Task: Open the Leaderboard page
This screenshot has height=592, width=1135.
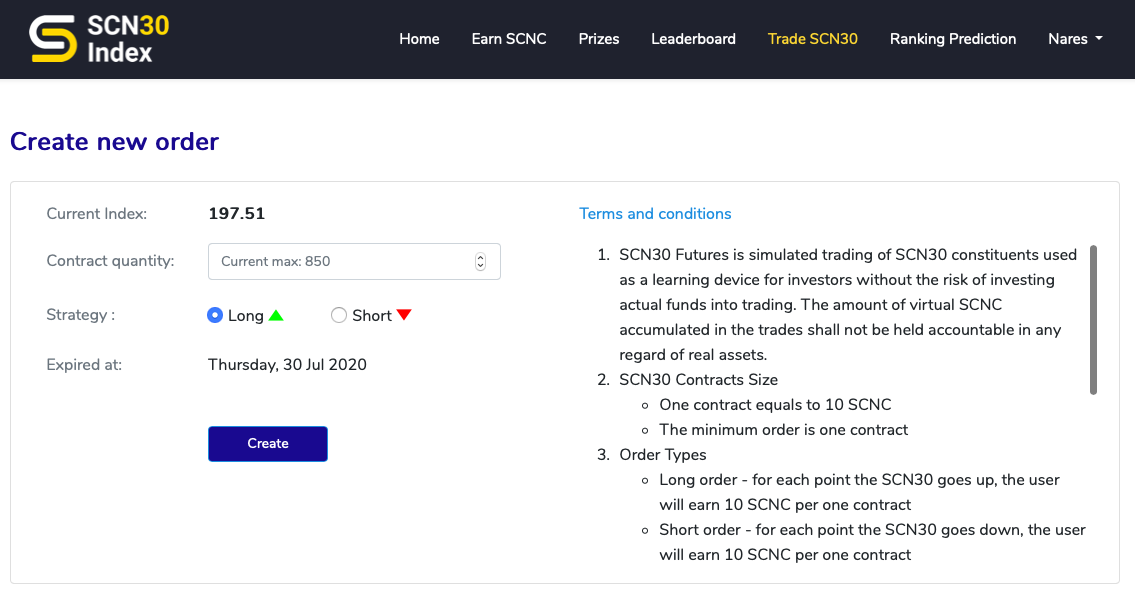Action: coord(693,39)
